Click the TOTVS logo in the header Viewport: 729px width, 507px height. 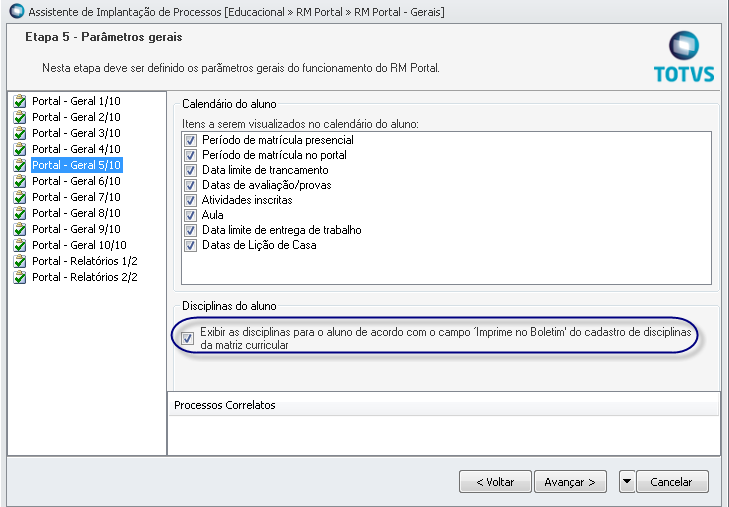(684, 57)
